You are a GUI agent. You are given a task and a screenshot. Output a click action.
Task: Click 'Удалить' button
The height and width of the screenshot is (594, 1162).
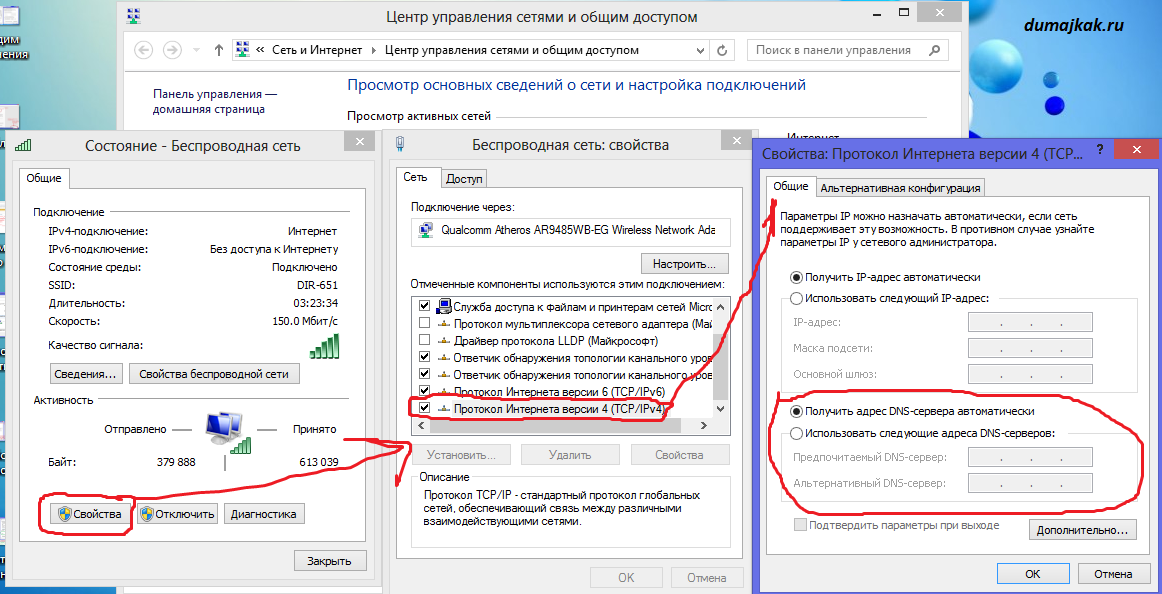tap(571, 455)
